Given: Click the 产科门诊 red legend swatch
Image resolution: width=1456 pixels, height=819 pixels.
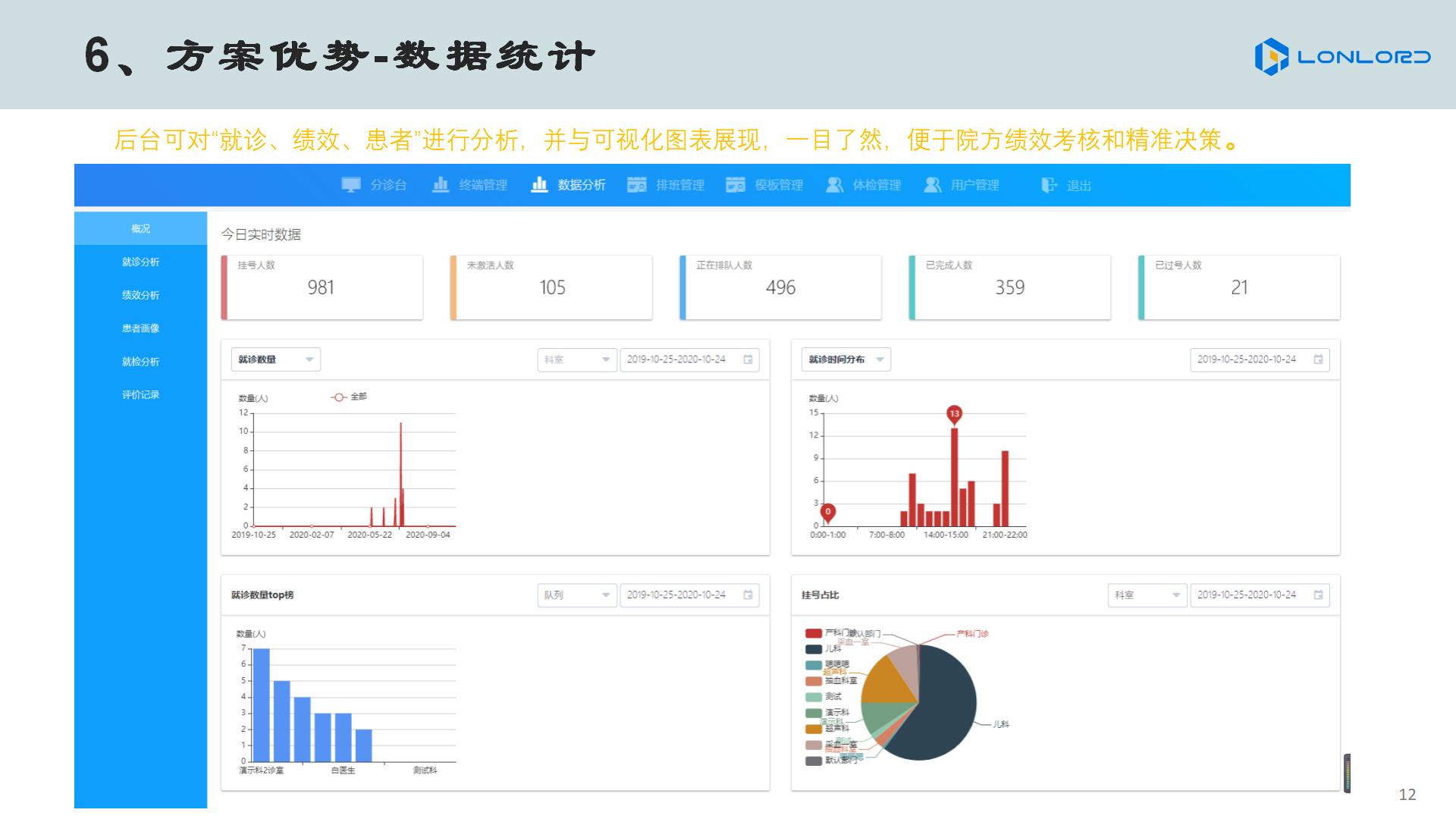Looking at the screenshot, I should [814, 633].
